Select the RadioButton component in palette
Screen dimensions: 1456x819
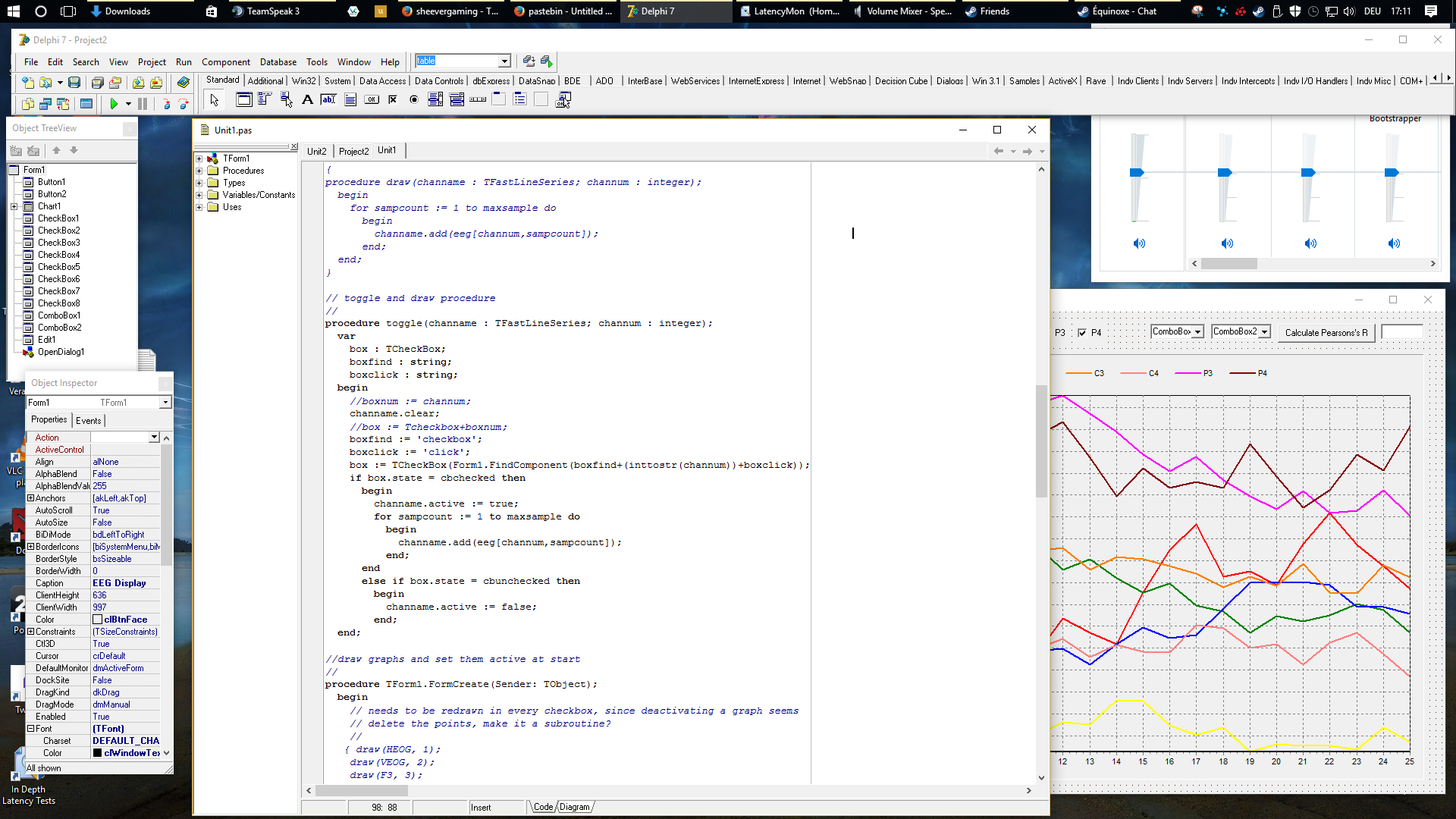[x=414, y=99]
